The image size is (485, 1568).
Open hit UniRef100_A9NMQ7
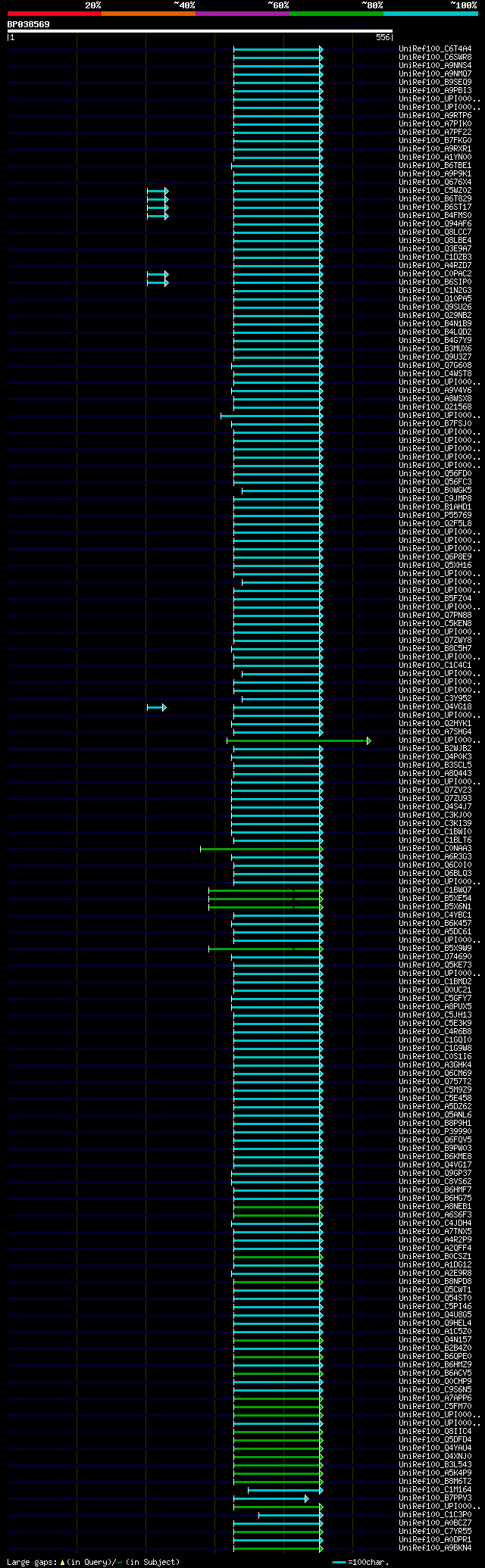click(435, 74)
